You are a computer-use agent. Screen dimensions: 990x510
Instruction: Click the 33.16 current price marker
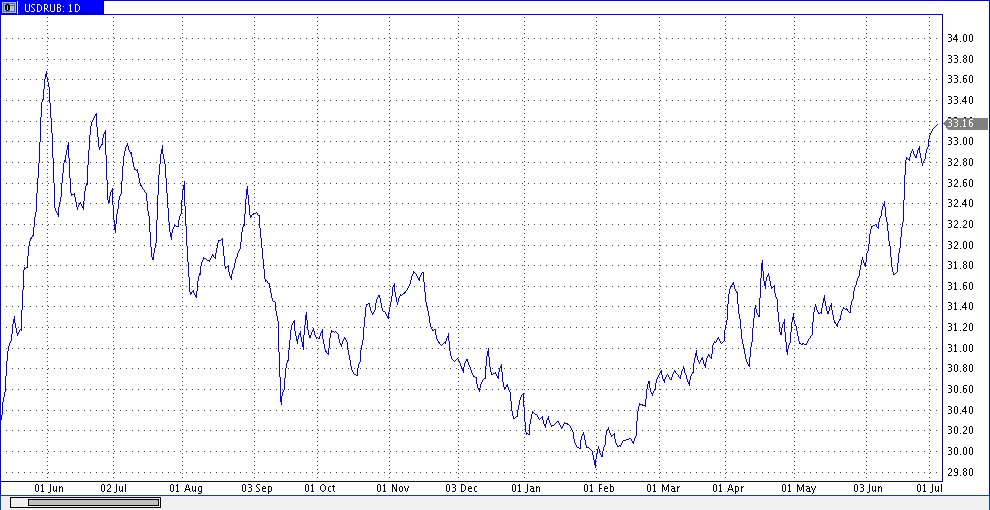coord(965,123)
